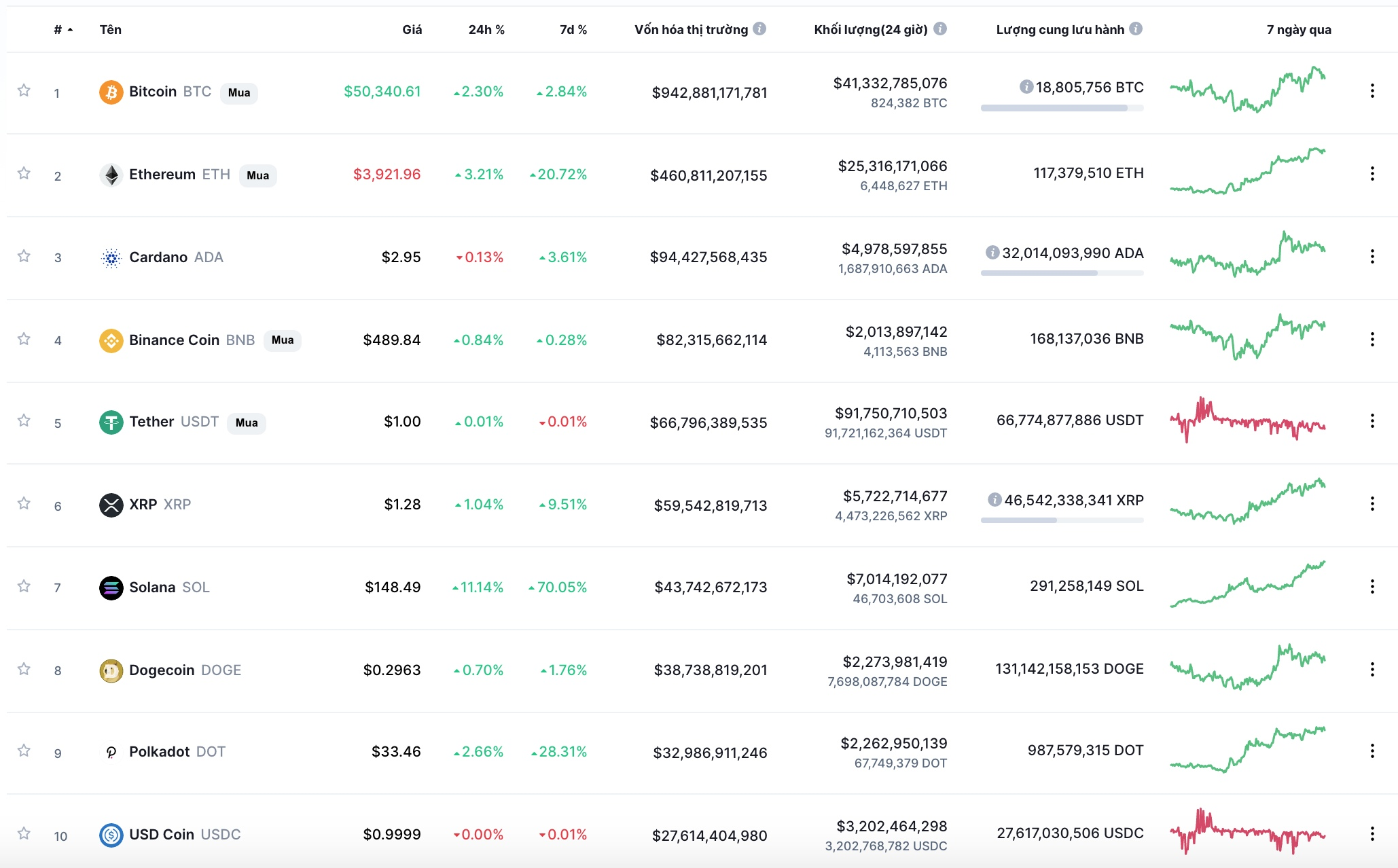
Task: Click the XRP logo icon
Action: click(x=111, y=505)
